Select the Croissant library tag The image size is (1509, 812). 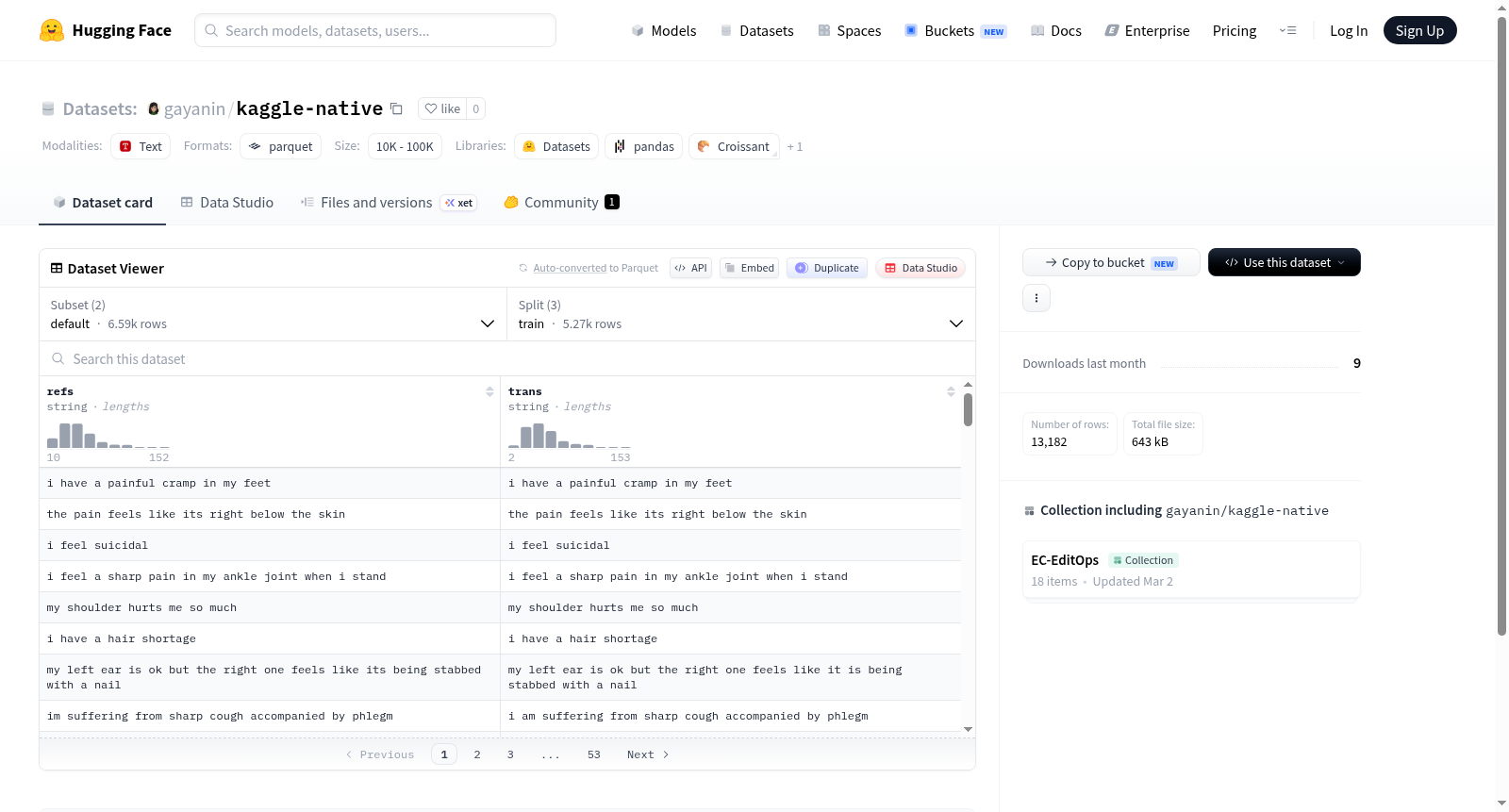(735, 146)
